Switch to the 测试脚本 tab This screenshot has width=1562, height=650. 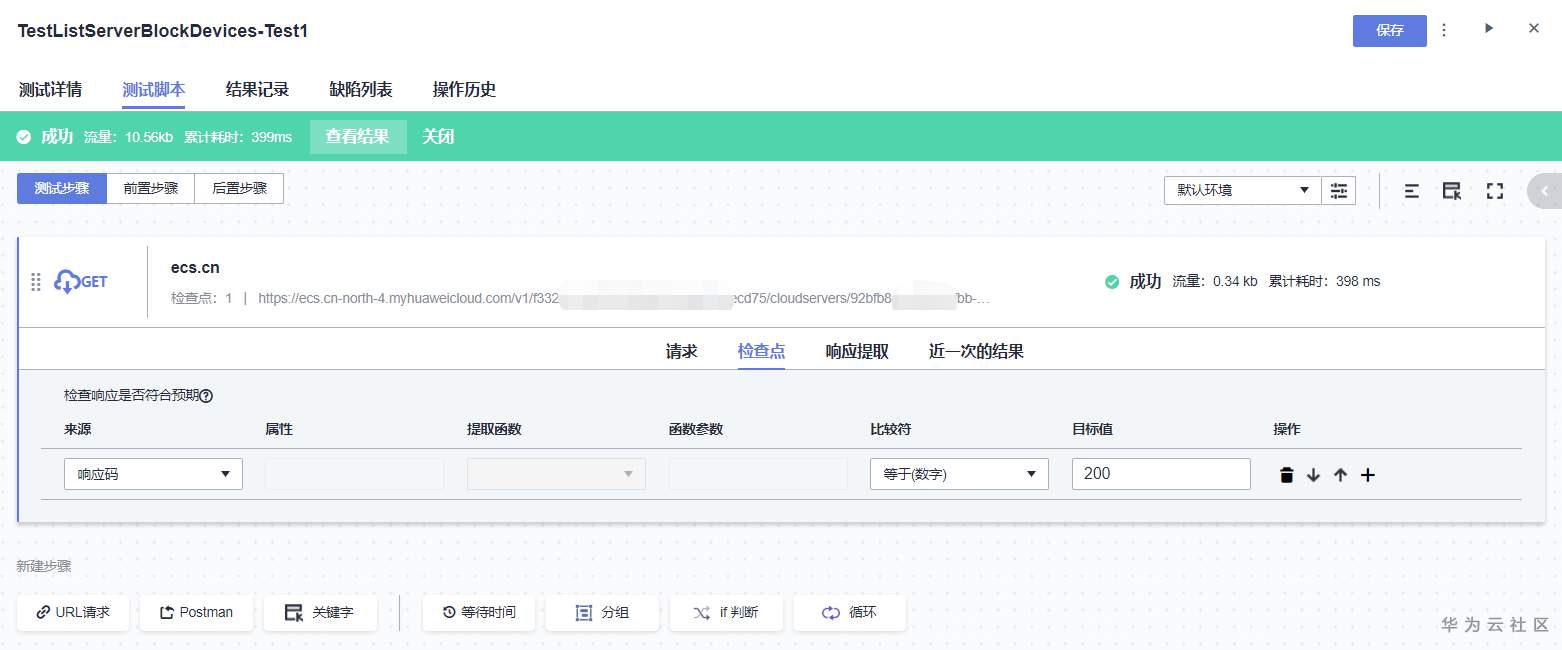153,89
